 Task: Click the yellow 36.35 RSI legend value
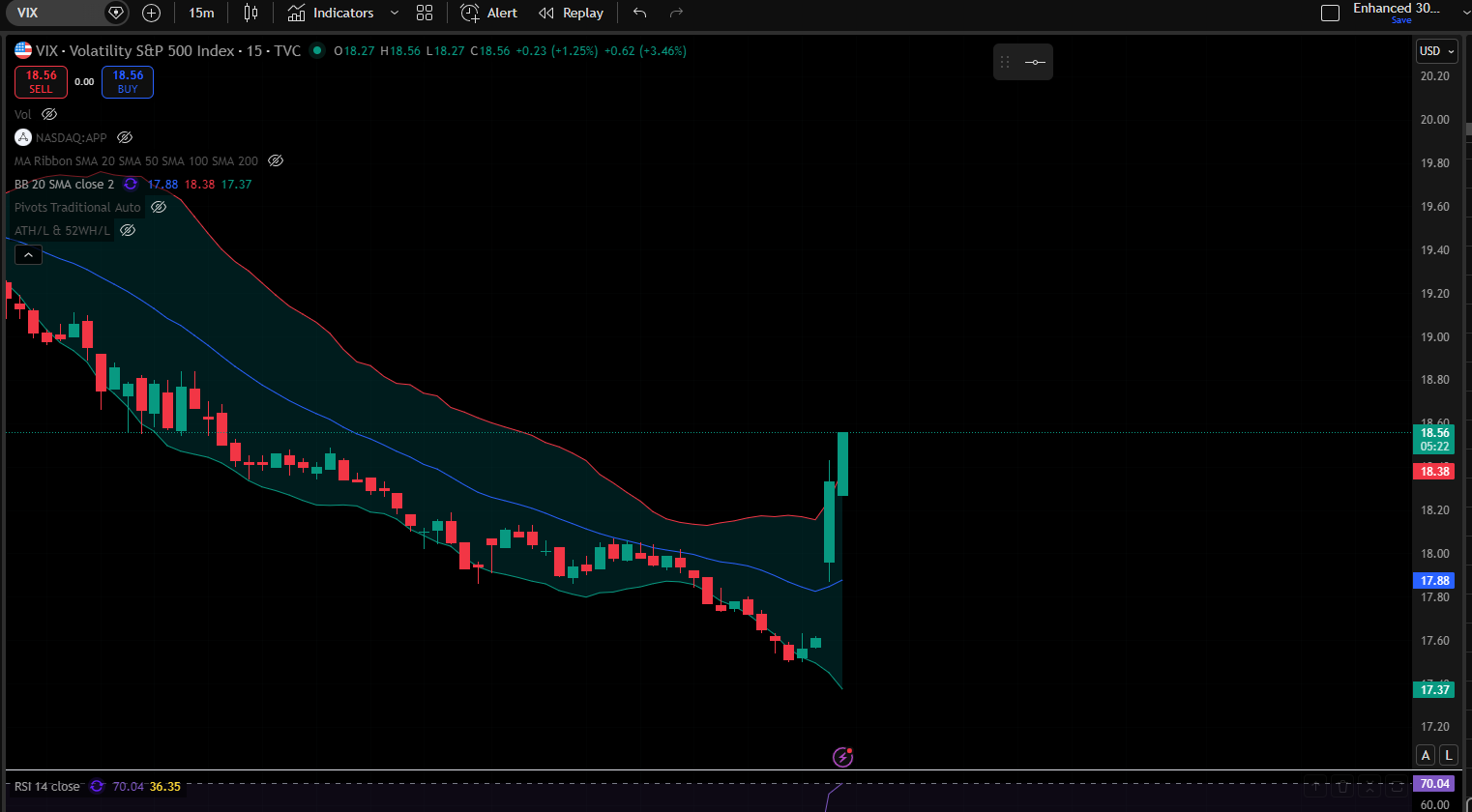pyautogui.click(x=165, y=786)
